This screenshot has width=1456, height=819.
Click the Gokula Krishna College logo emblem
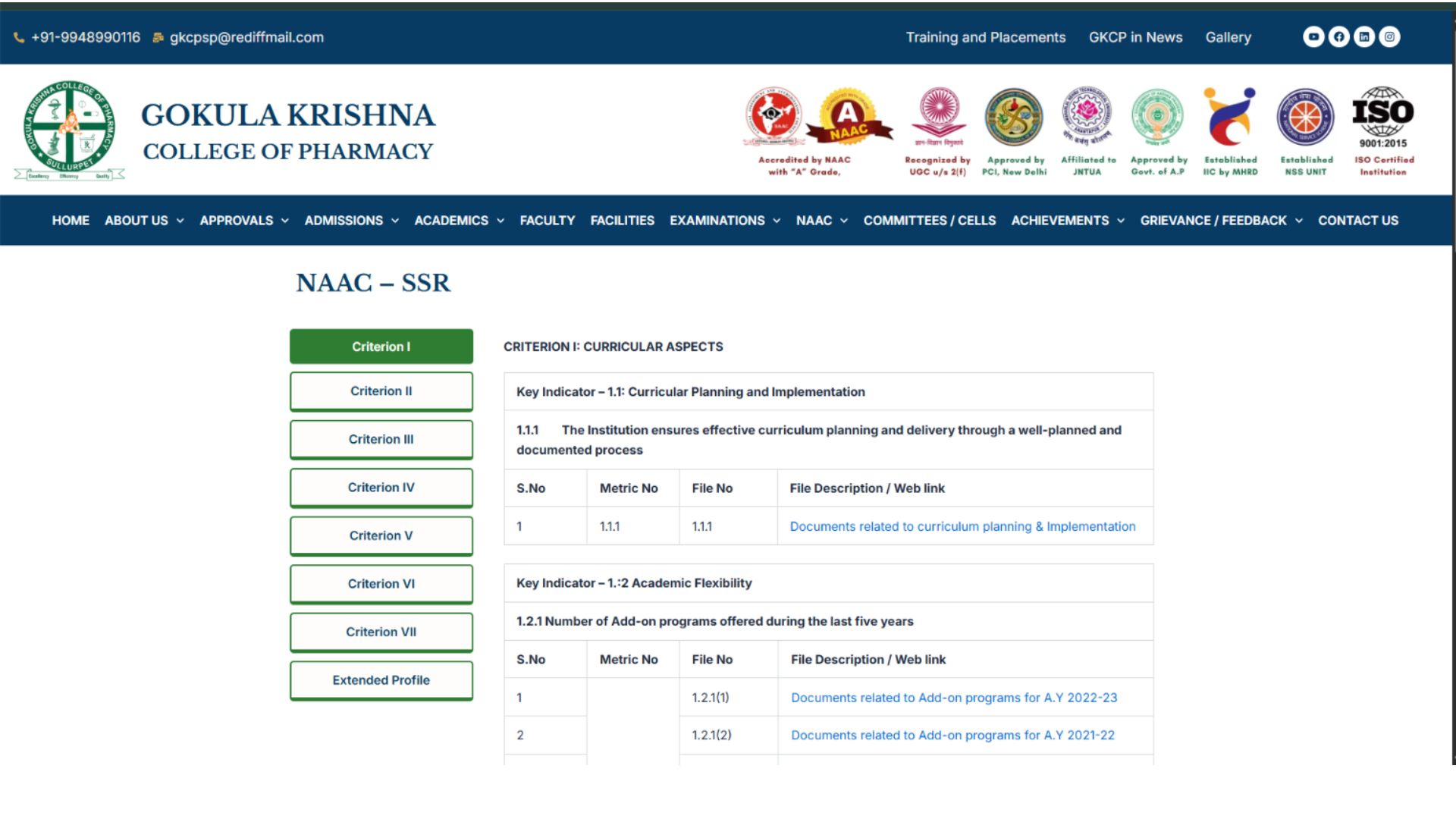click(69, 130)
